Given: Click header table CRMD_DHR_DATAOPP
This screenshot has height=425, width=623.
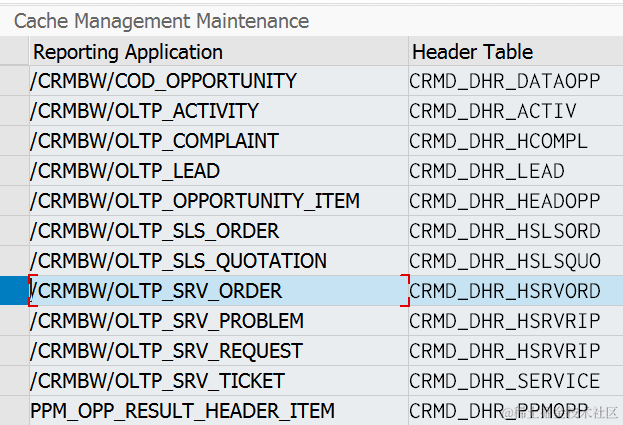Looking at the screenshot, I should pyautogui.click(x=516, y=81).
